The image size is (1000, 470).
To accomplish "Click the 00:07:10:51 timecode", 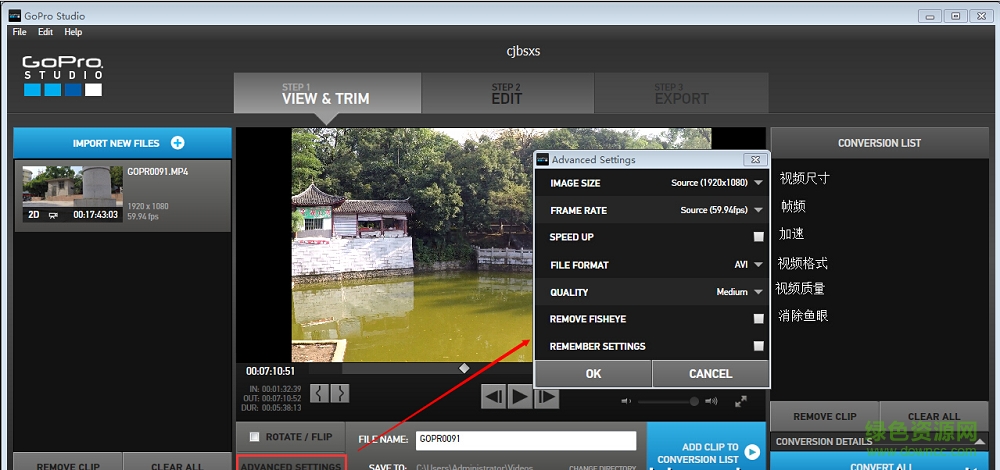I will click(x=270, y=371).
